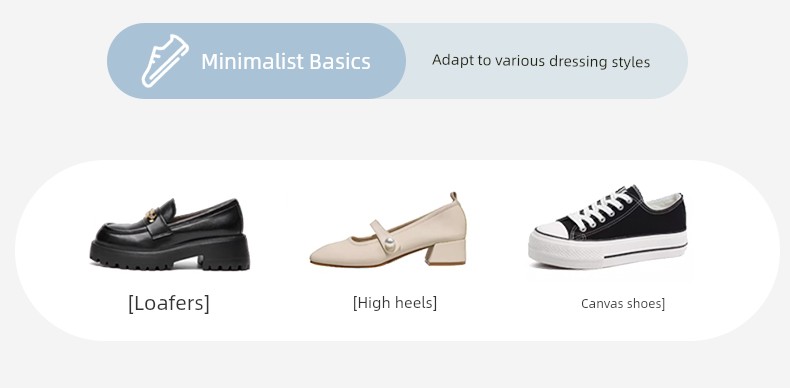Click the white laces on canvas shoe
This screenshot has height=388, width=790.
point(607,208)
